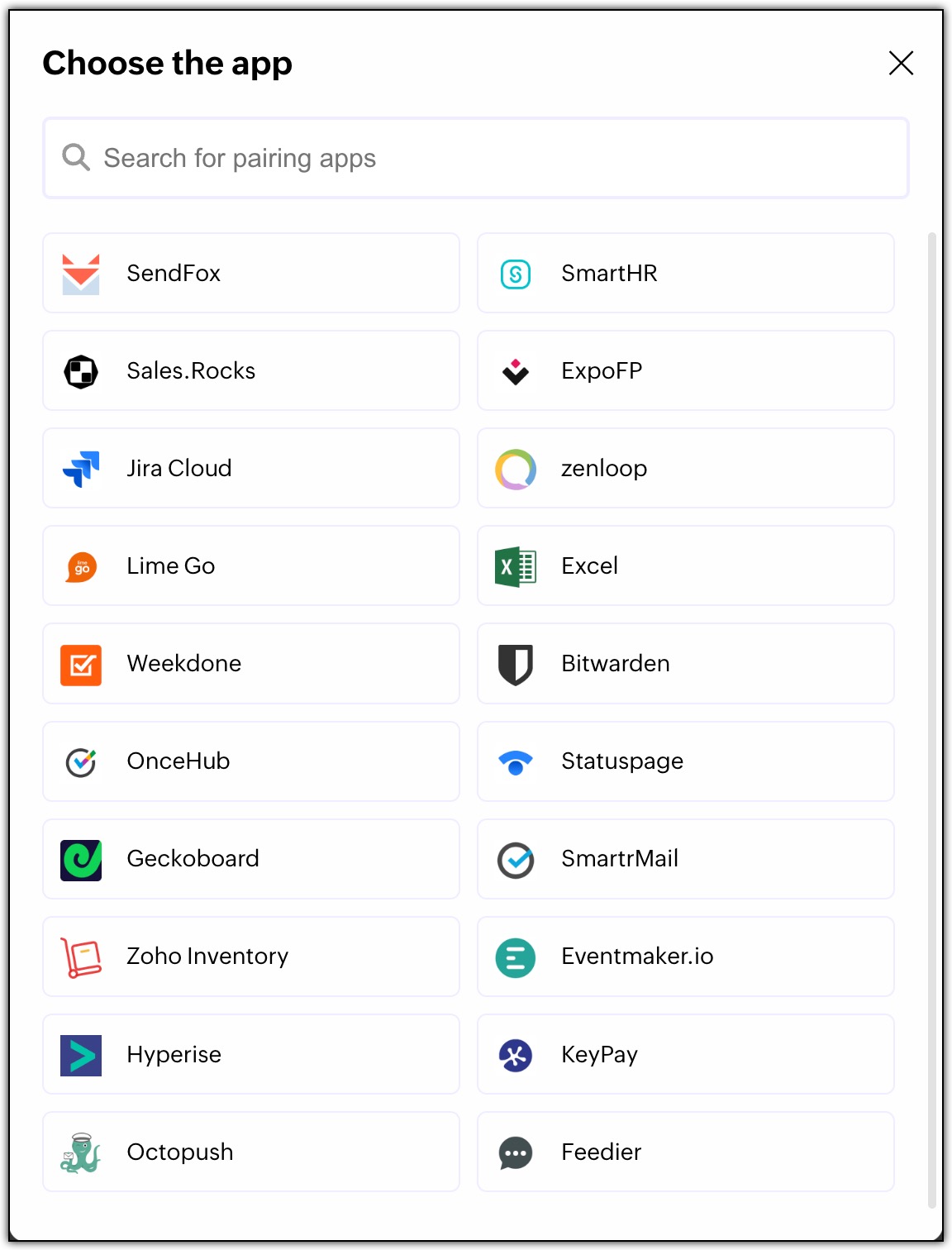Click the SendFox envelope icon
952x1250 pixels.
pyautogui.click(x=81, y=274)
